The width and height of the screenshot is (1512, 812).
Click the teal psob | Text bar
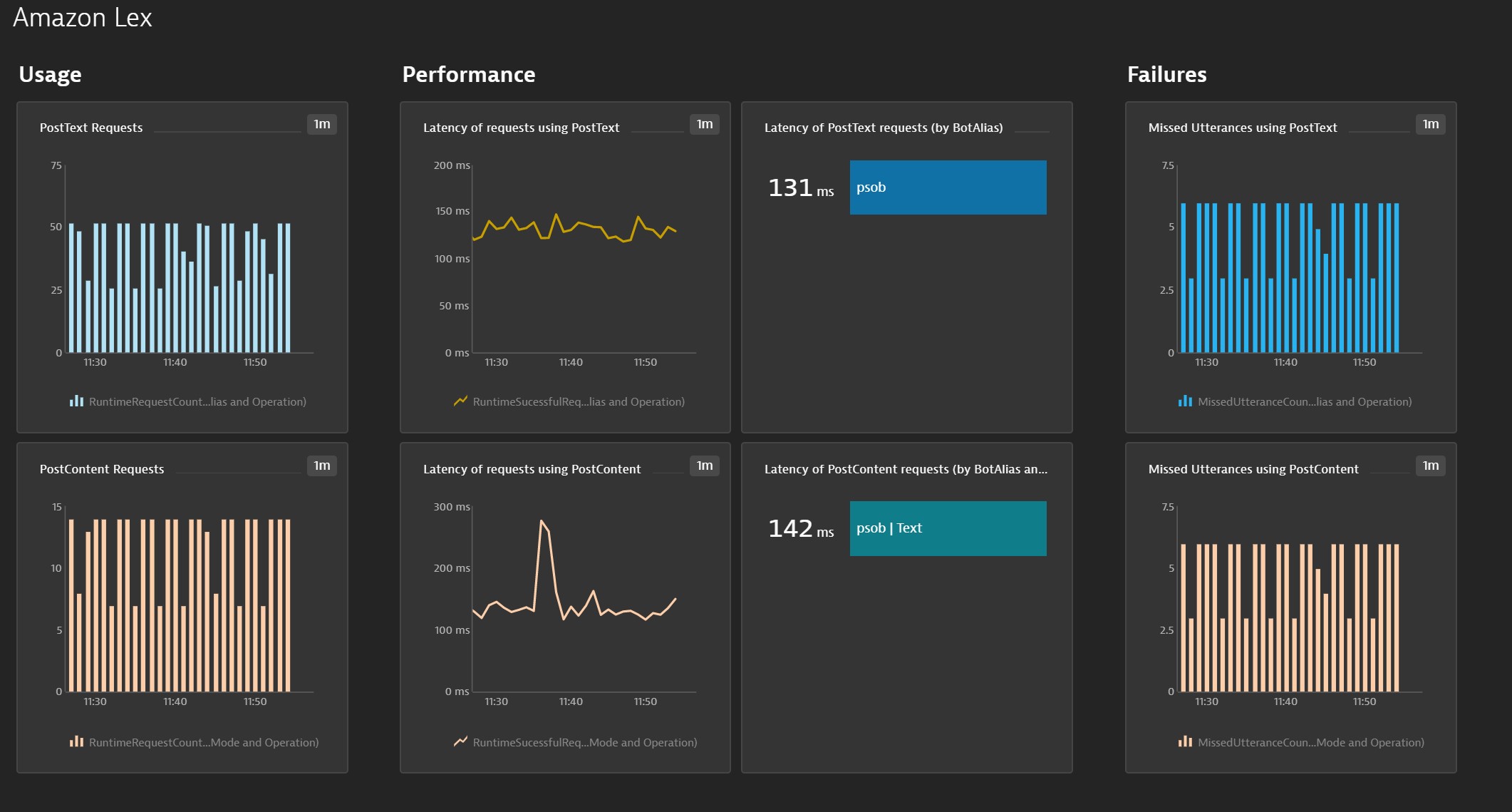point(948,528)
